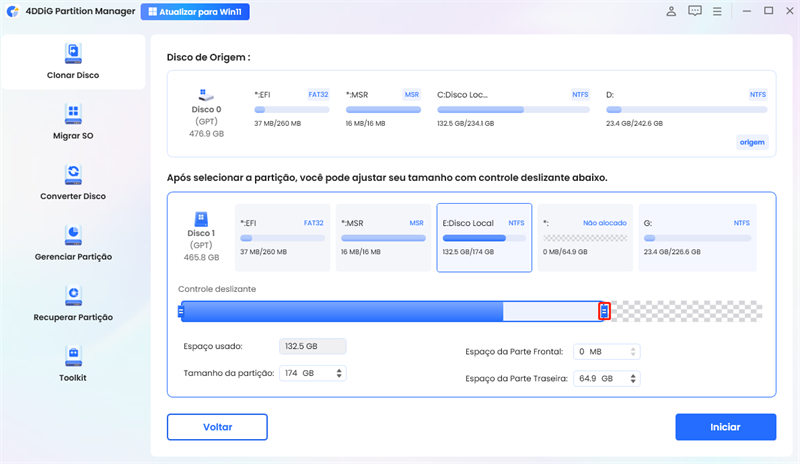Click the user account icon in title bar
Viewport: 800px width, 464px height.
pos(669,12)
